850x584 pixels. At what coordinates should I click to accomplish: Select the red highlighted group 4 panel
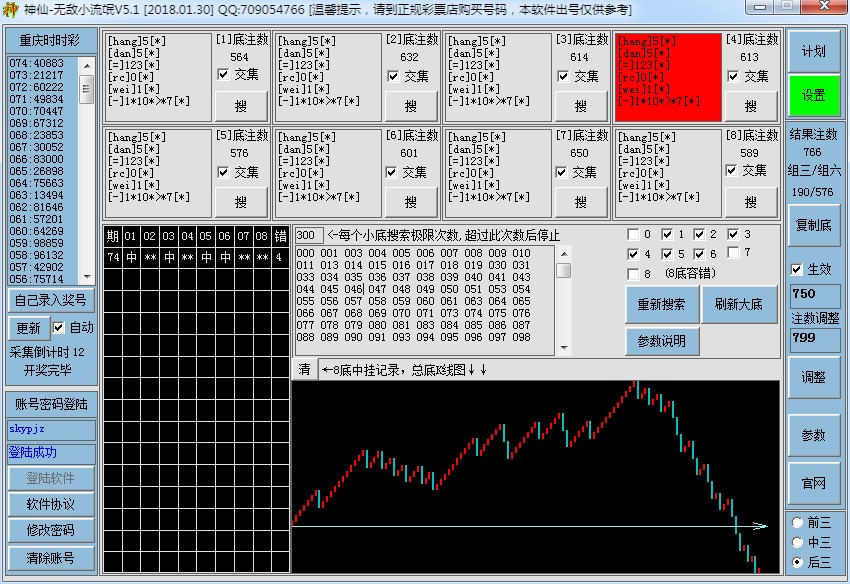tap(667, 77)
